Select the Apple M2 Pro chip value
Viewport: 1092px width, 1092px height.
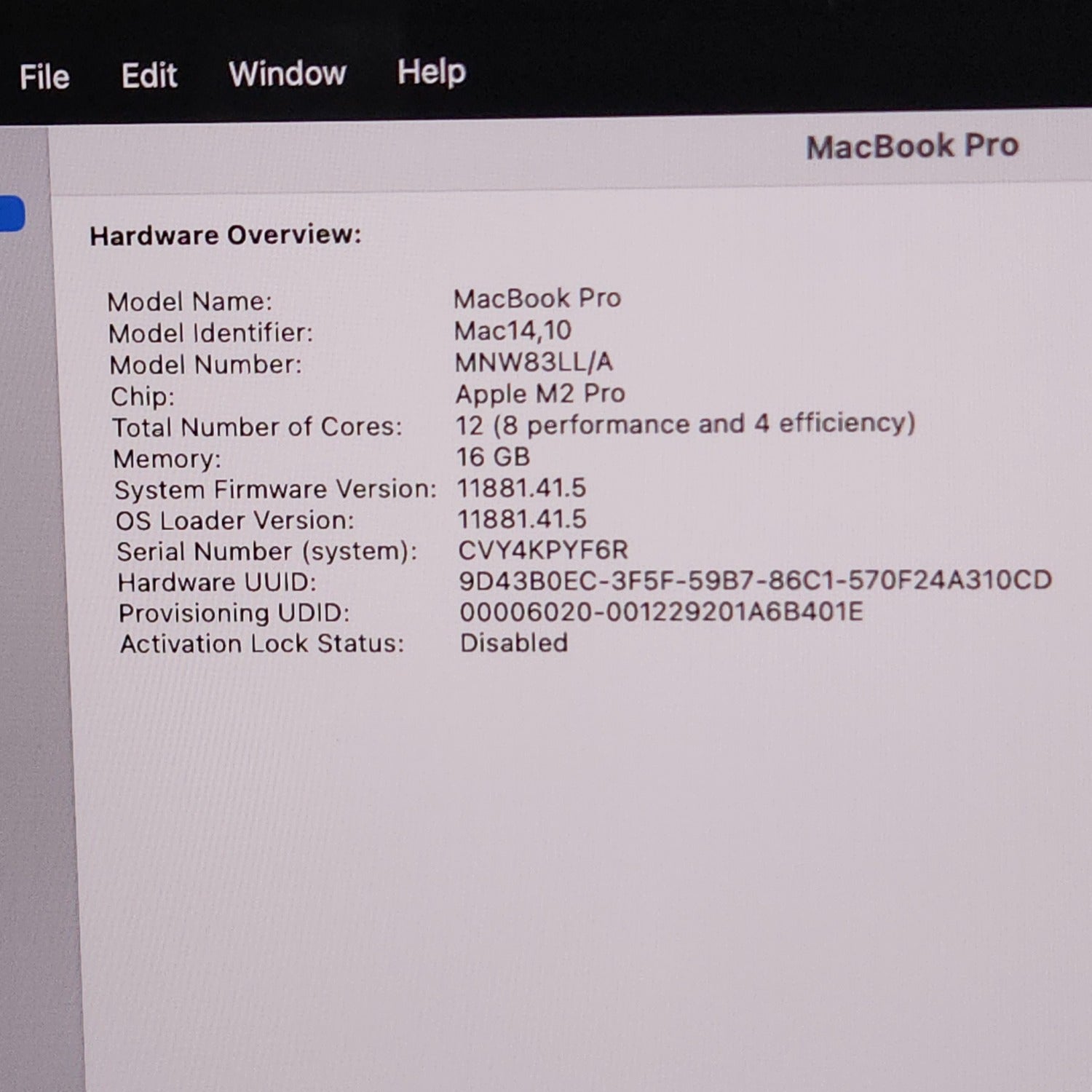540,394
